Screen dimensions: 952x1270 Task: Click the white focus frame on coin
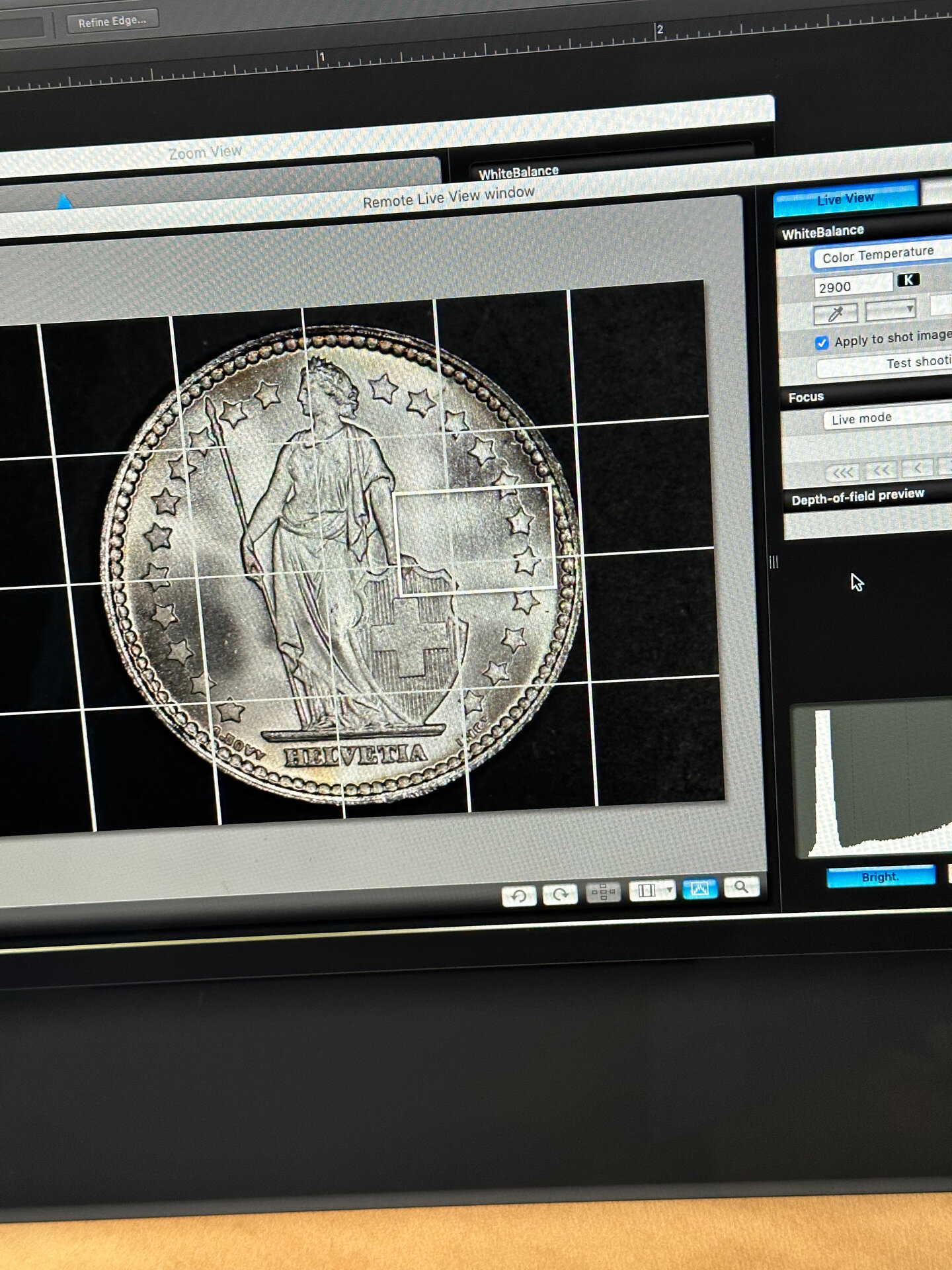pos(474,538)
